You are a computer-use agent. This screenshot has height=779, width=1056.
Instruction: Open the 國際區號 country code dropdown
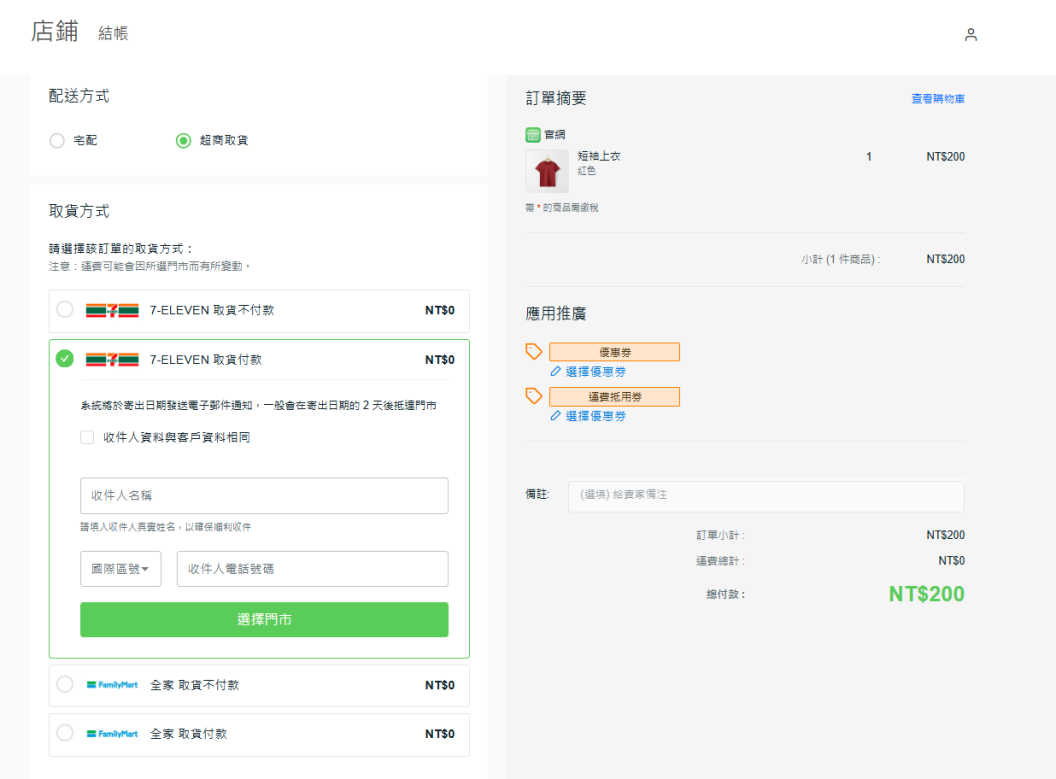pos(120,569)
